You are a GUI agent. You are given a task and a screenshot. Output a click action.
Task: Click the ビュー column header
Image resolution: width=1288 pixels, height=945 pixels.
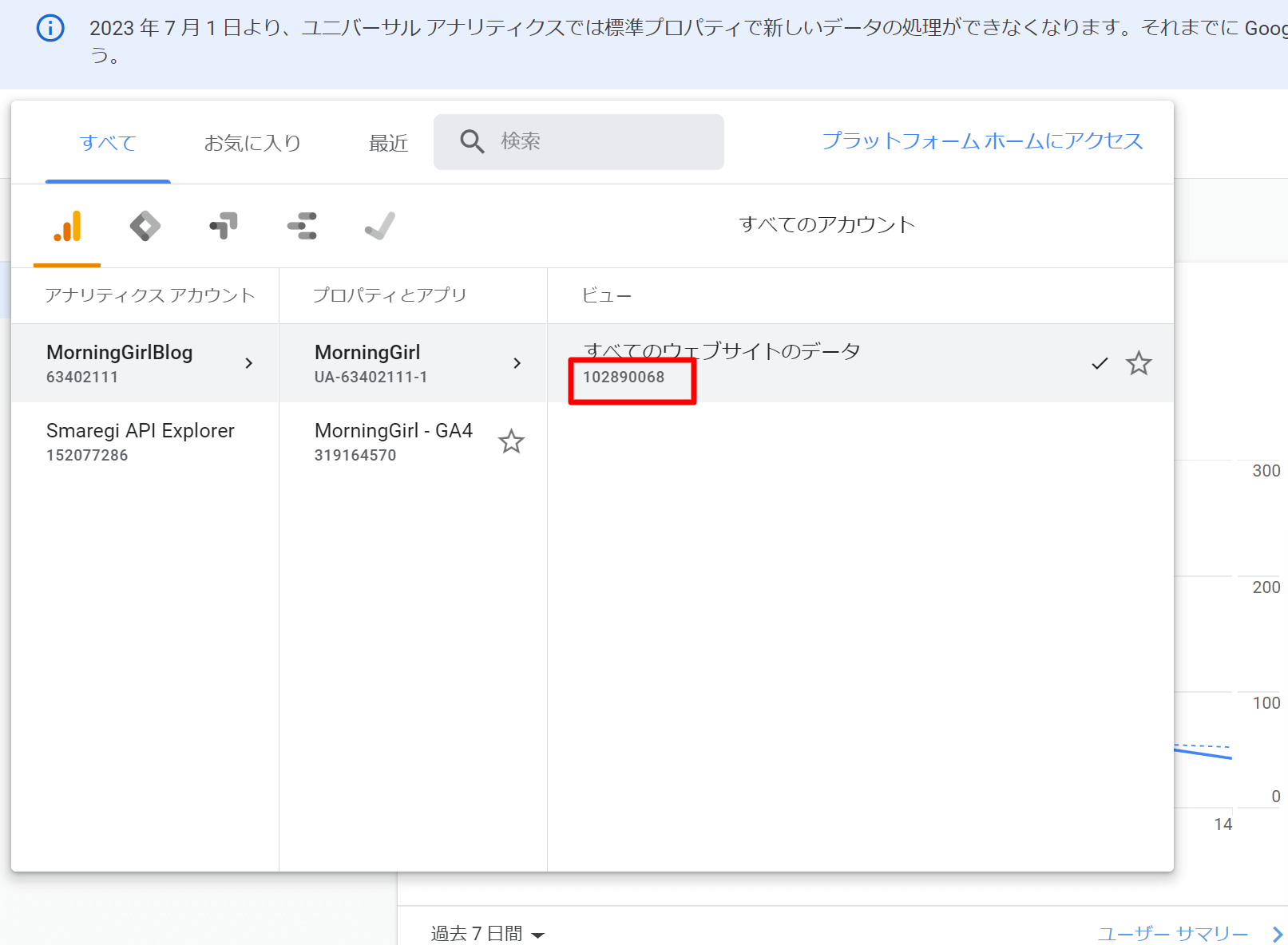607,295
